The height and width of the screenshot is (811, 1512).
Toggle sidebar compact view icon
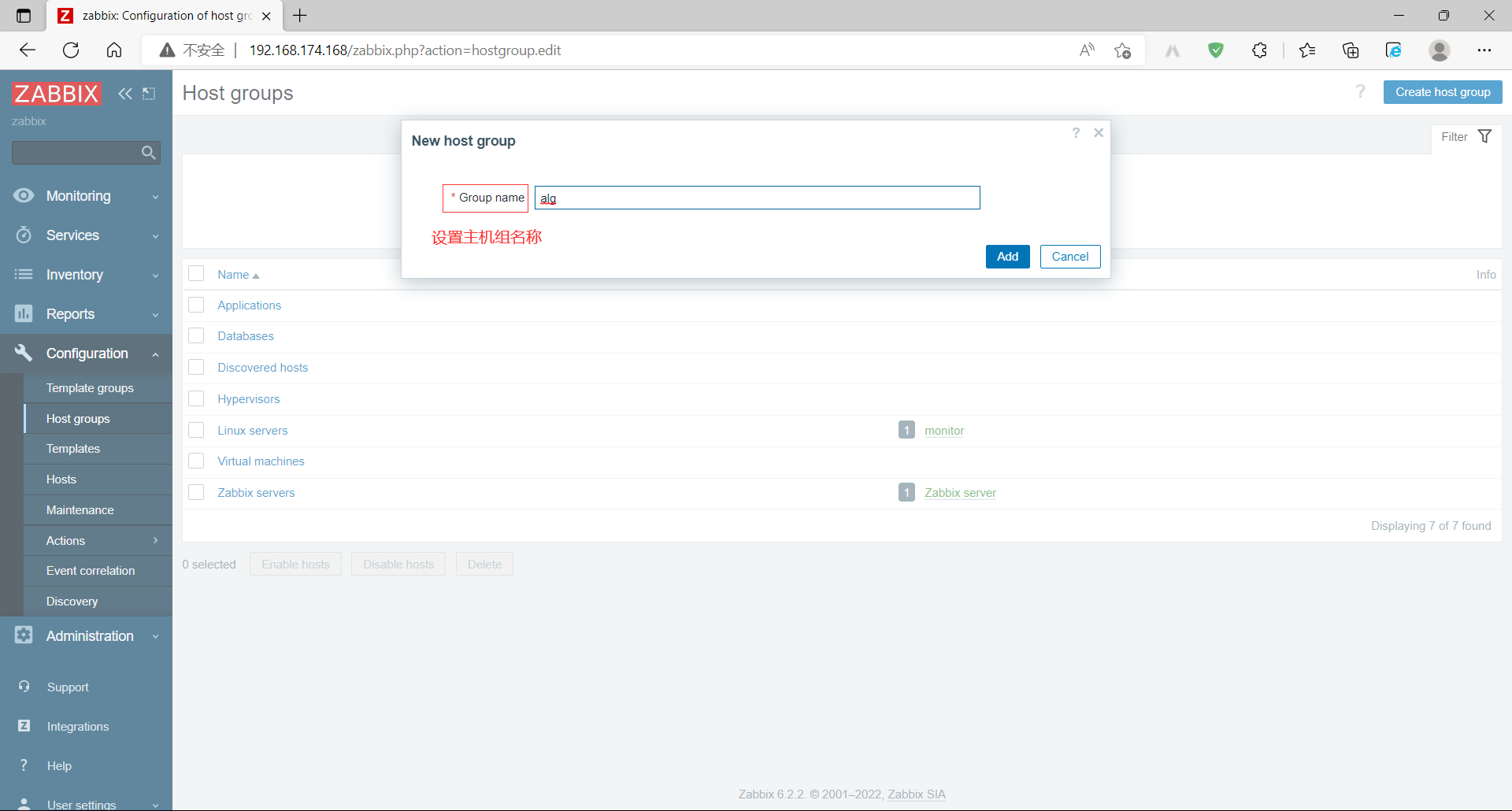[149, 94]
